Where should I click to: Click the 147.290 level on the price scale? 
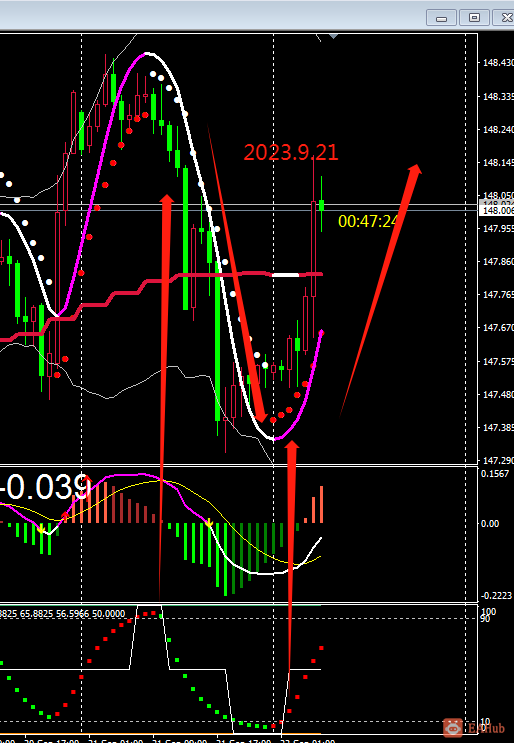click(x=498, y=460)
